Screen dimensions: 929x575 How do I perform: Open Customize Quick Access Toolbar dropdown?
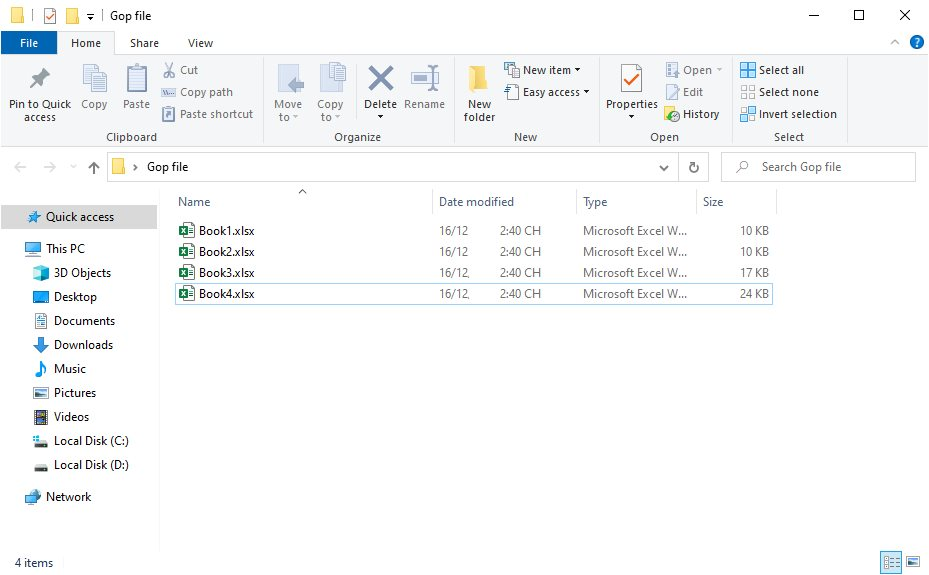pos(90,17)
